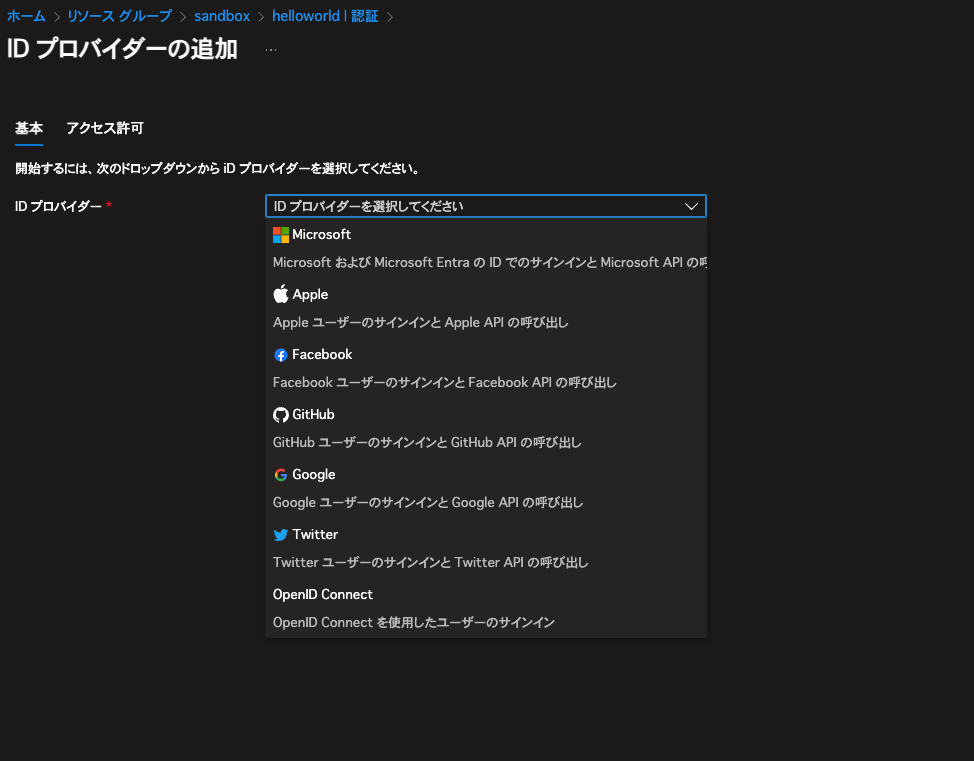Click Microsoft Entra description text
The height and width of the screenshot is (761, 974).
(489, 263)
